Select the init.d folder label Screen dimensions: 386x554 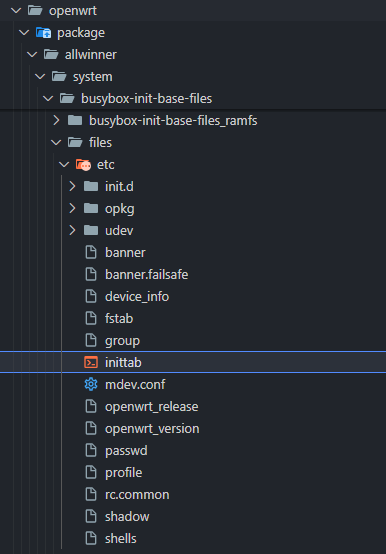pyautogui.click(x=119, y=186)
